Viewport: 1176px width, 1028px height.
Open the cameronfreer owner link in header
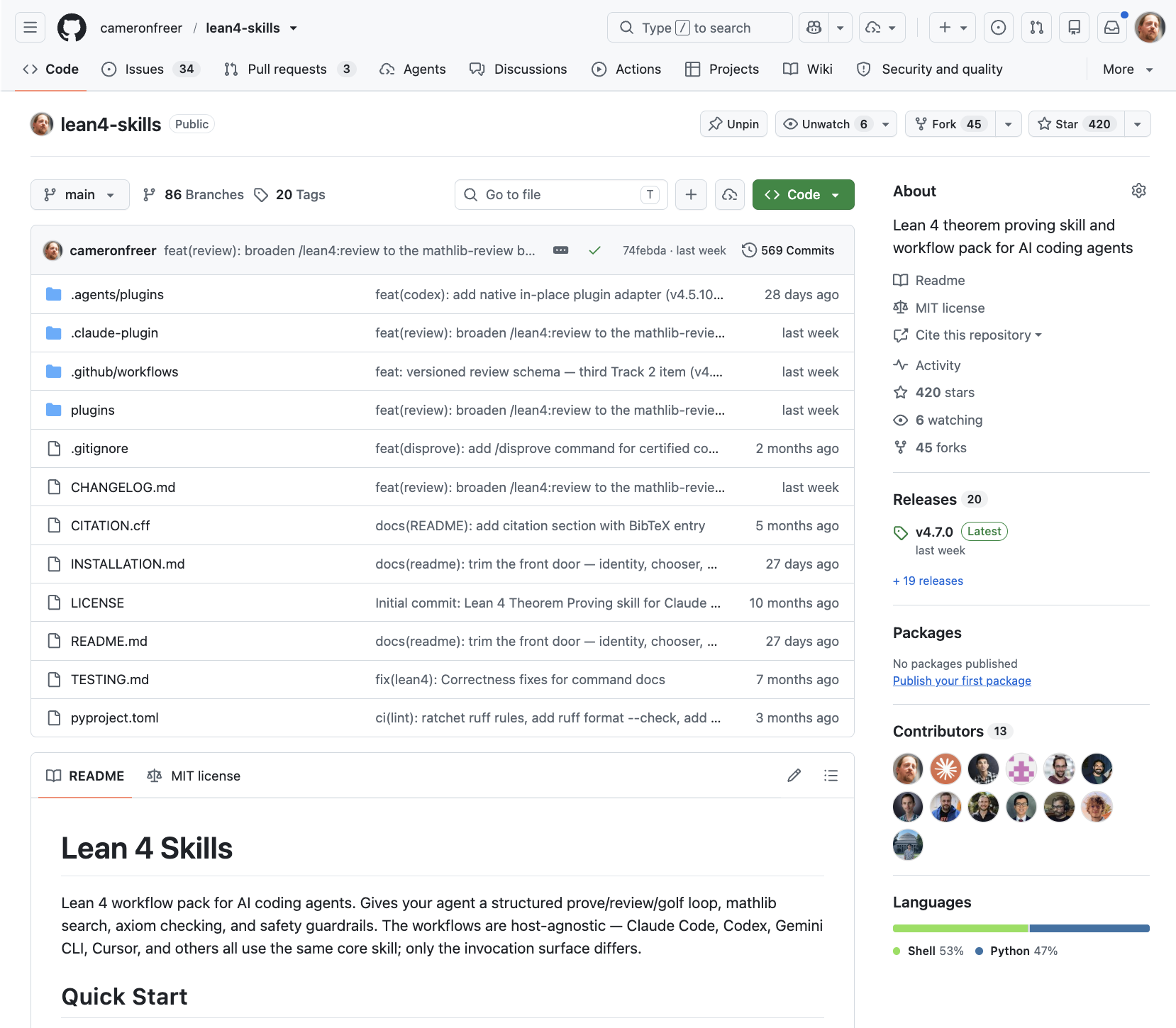click(x=141, y=28)
